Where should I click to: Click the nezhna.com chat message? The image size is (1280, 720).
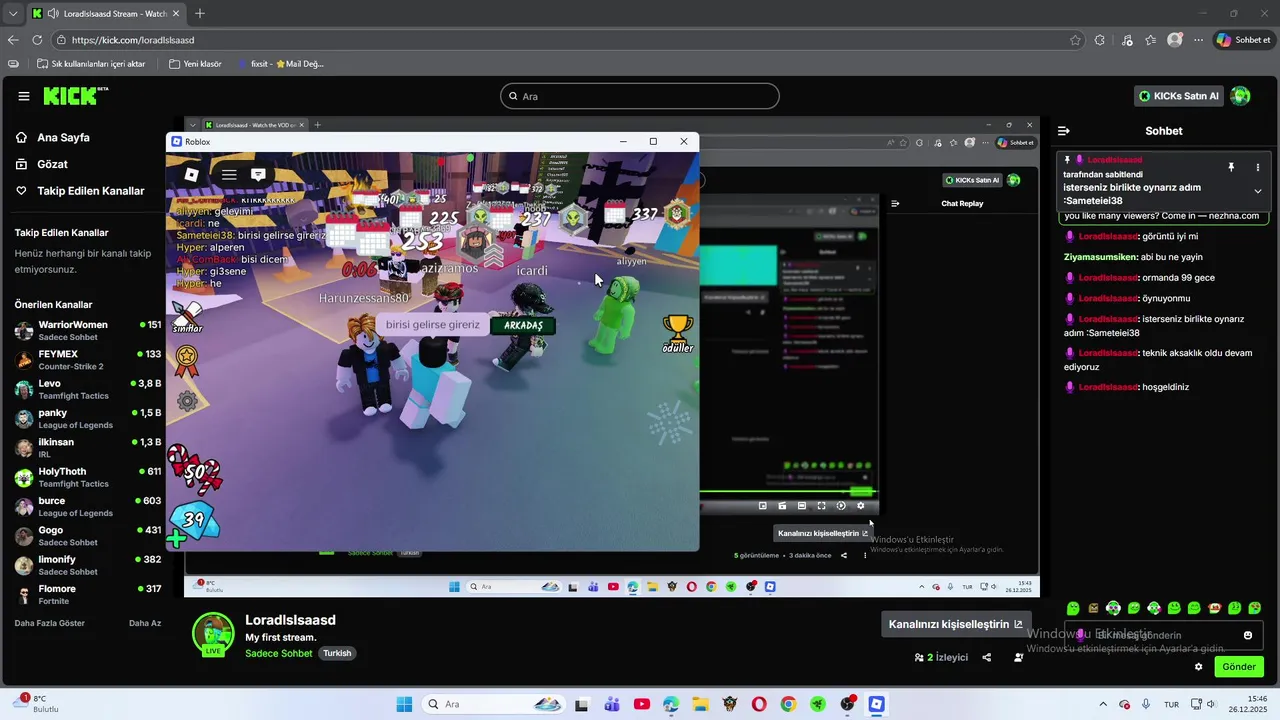[x=1162, y=215]
